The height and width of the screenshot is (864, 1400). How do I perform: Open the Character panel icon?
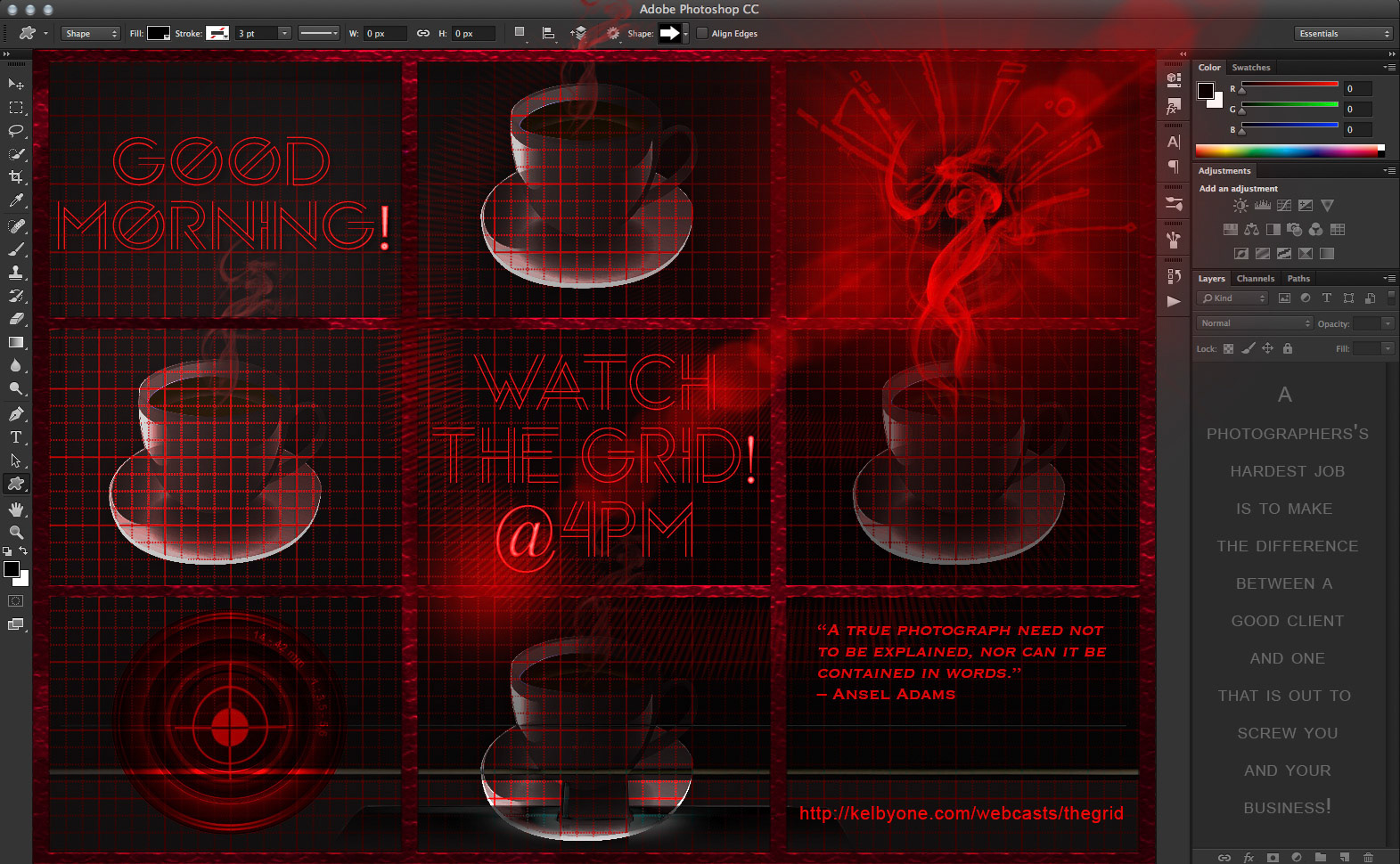1174,142
